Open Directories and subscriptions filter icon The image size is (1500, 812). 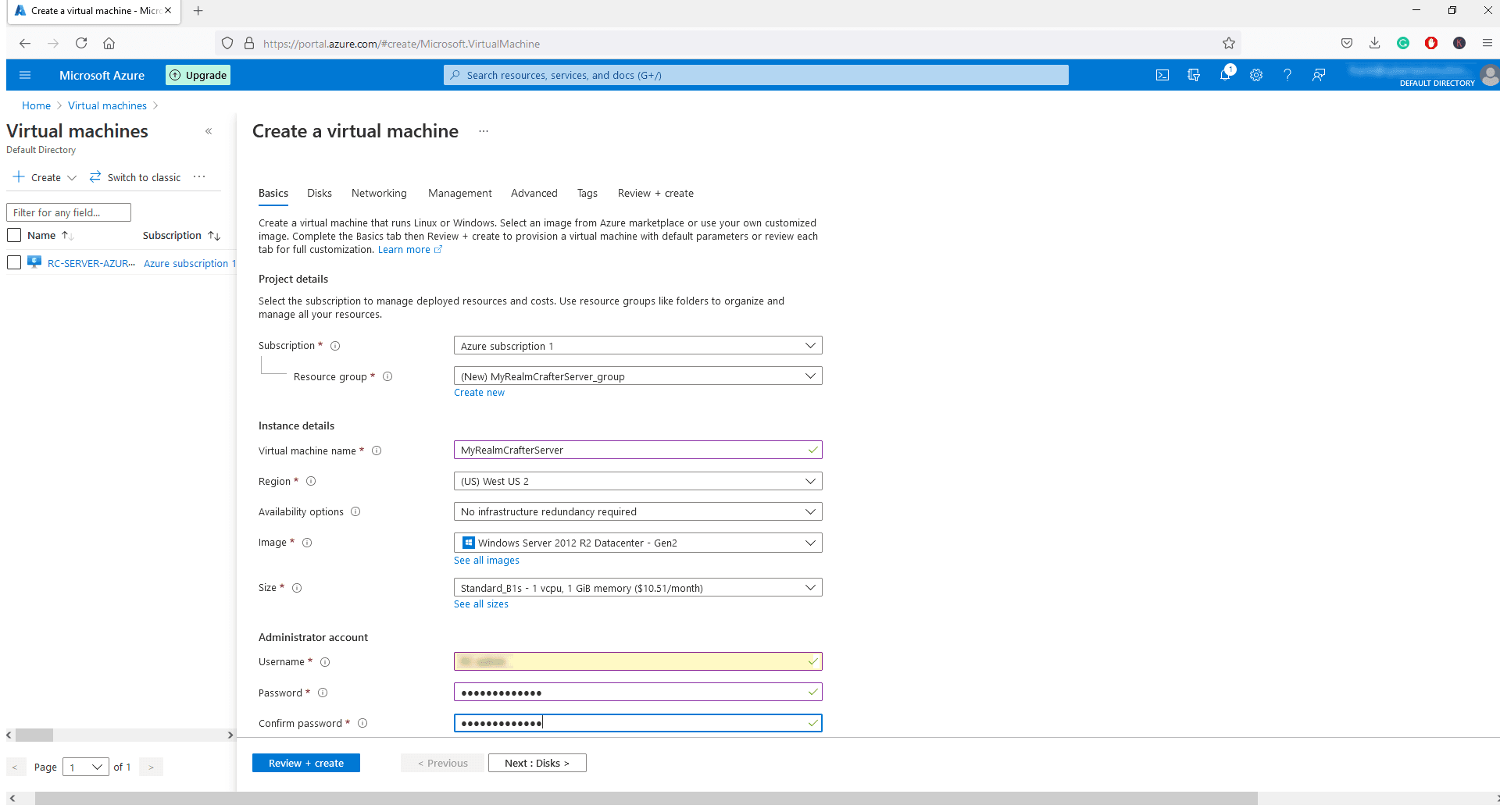(1194, 75)
